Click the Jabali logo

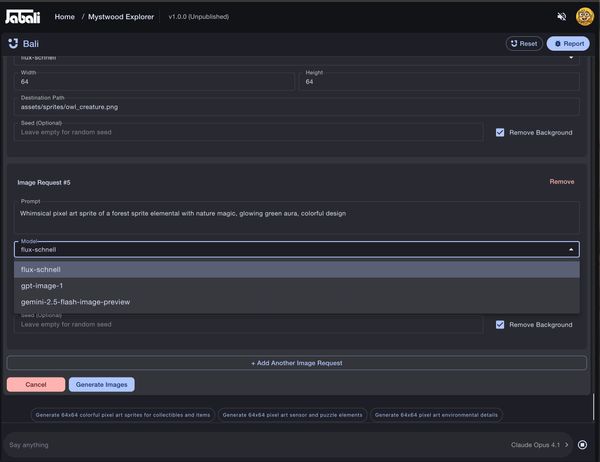tap(22, 16)
